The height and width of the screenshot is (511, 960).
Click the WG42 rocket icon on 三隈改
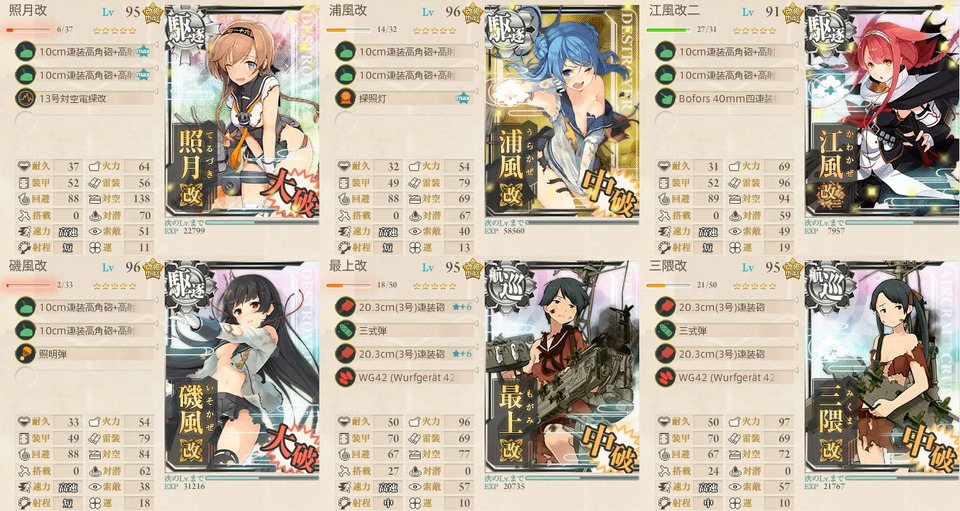(x=665, y=377)
